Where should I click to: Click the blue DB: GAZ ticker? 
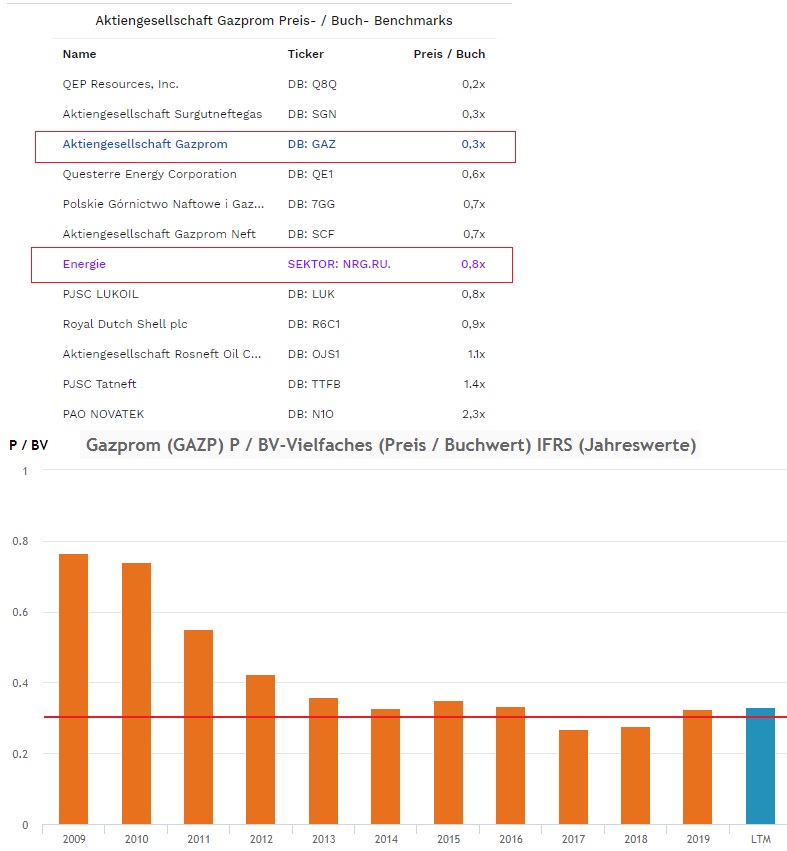(312, 144)
